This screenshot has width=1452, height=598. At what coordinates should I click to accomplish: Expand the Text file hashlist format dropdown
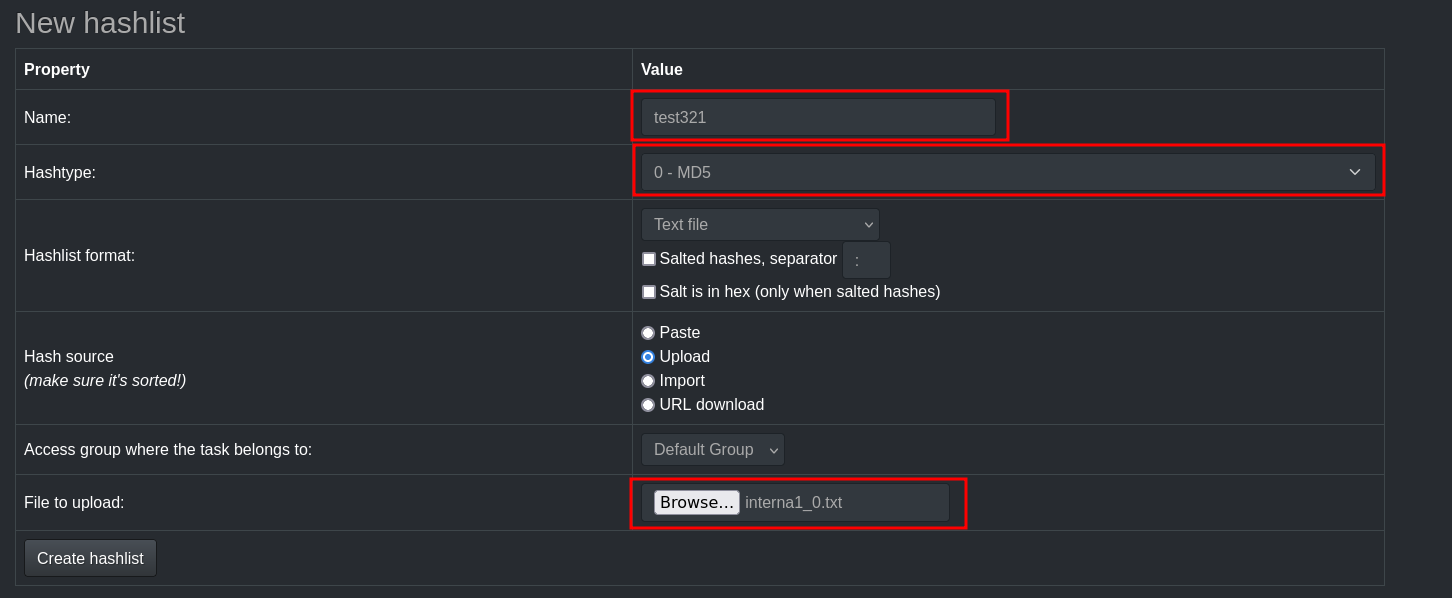(x=760, y=225)
